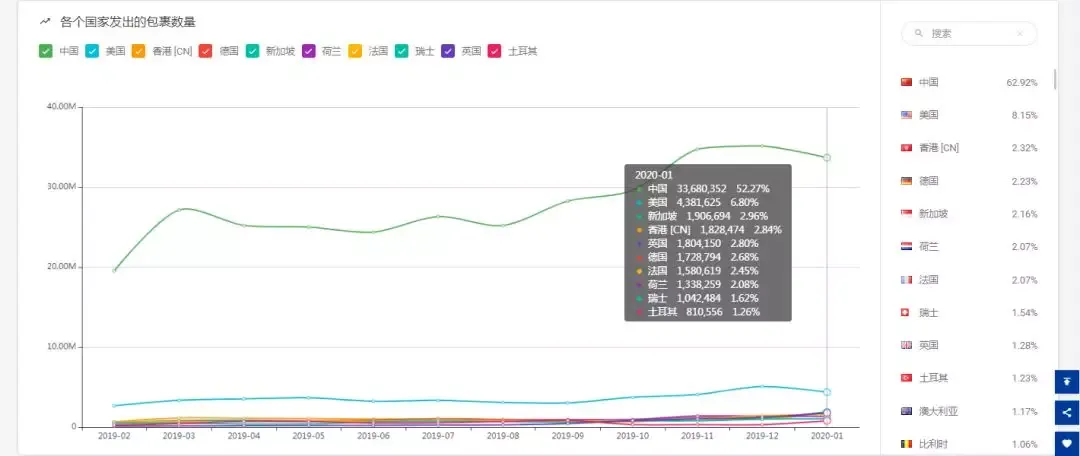Uncheck the 中国 legend checkbox
1080x456 pixels.
pyautogui.click(x=46, y=51)
